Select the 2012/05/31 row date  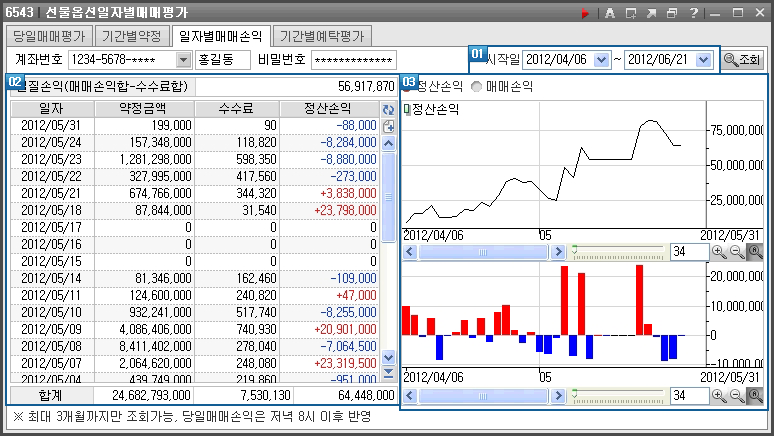(x=51, y=125)
